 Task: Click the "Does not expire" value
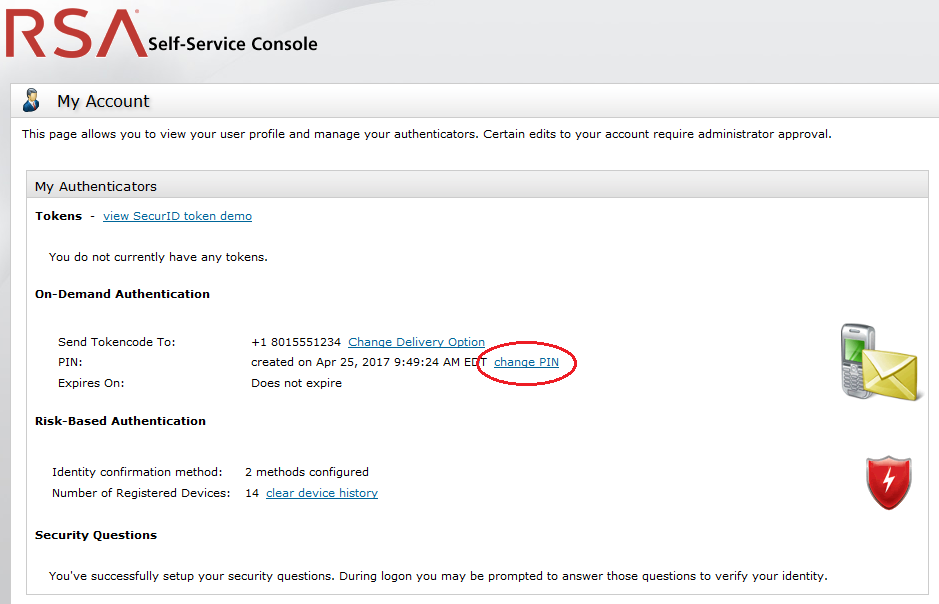296,383
